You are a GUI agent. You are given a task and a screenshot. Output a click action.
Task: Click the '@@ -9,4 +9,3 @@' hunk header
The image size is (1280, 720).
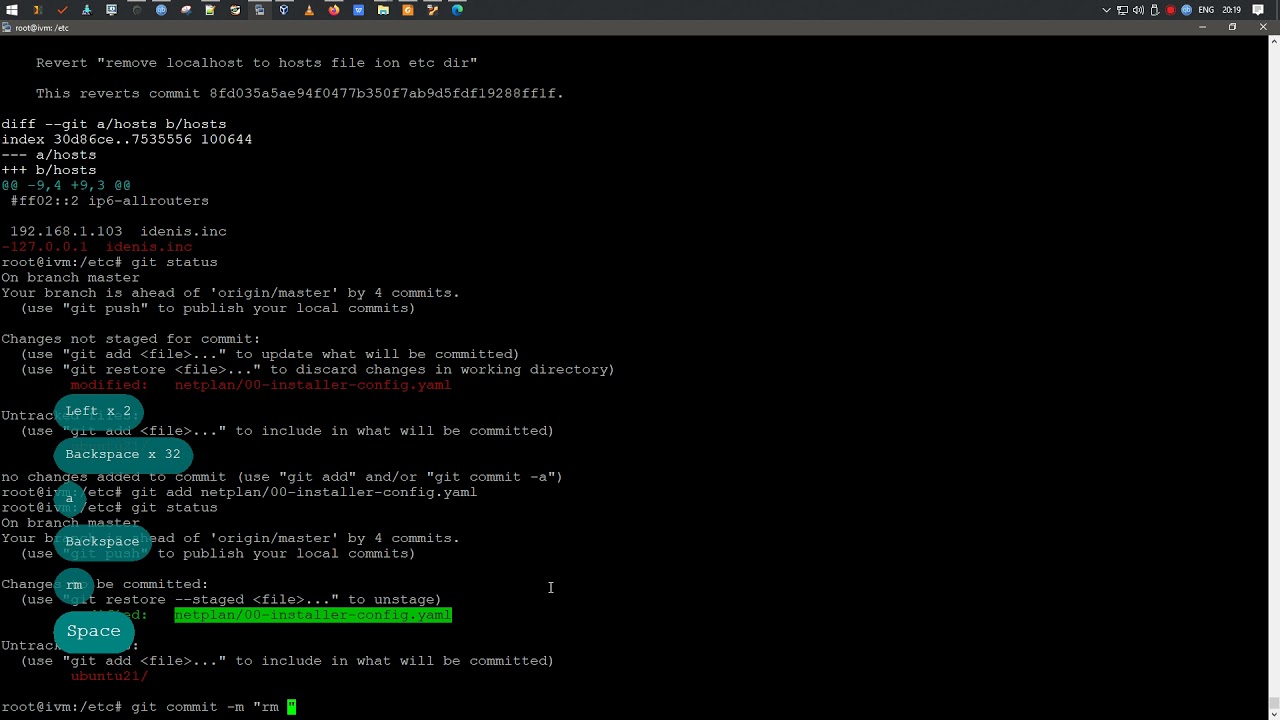click(66, 185)
